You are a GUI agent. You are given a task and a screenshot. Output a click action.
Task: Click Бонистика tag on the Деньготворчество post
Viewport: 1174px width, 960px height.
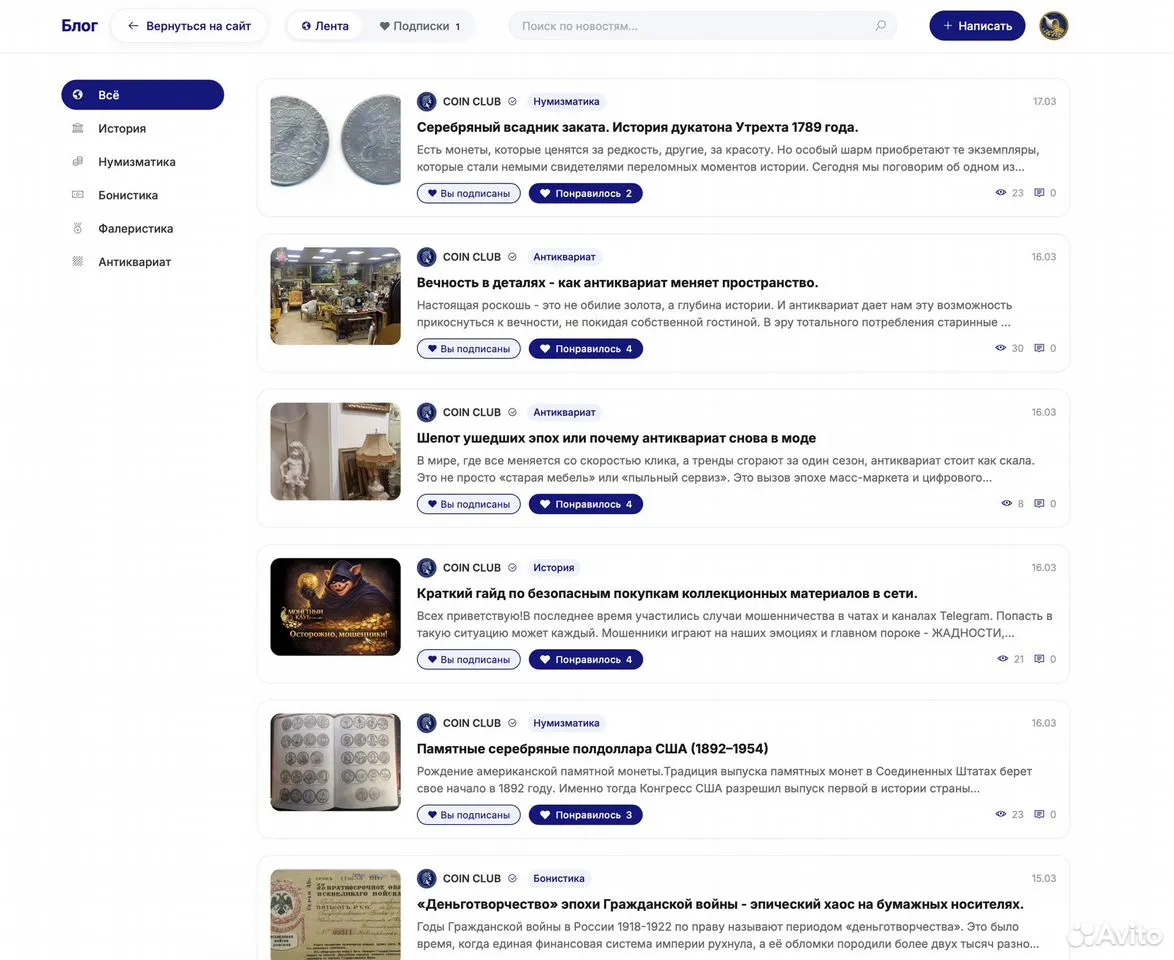tap(559, 878)
